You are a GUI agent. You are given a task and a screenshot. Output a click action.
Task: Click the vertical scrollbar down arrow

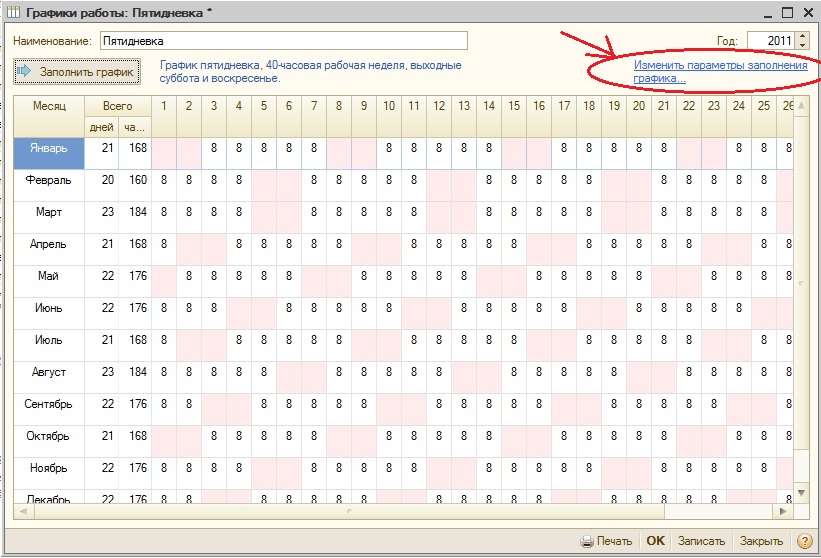[801, 493]
